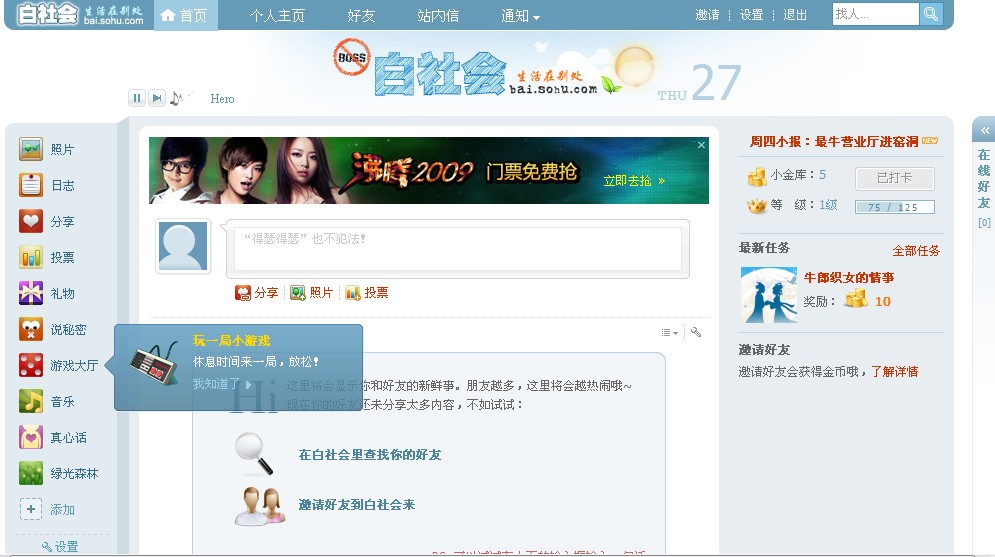The image size is (995, 557).
Task: Click the NO BOSS logo badge
Action: click(x=352, y=57)
